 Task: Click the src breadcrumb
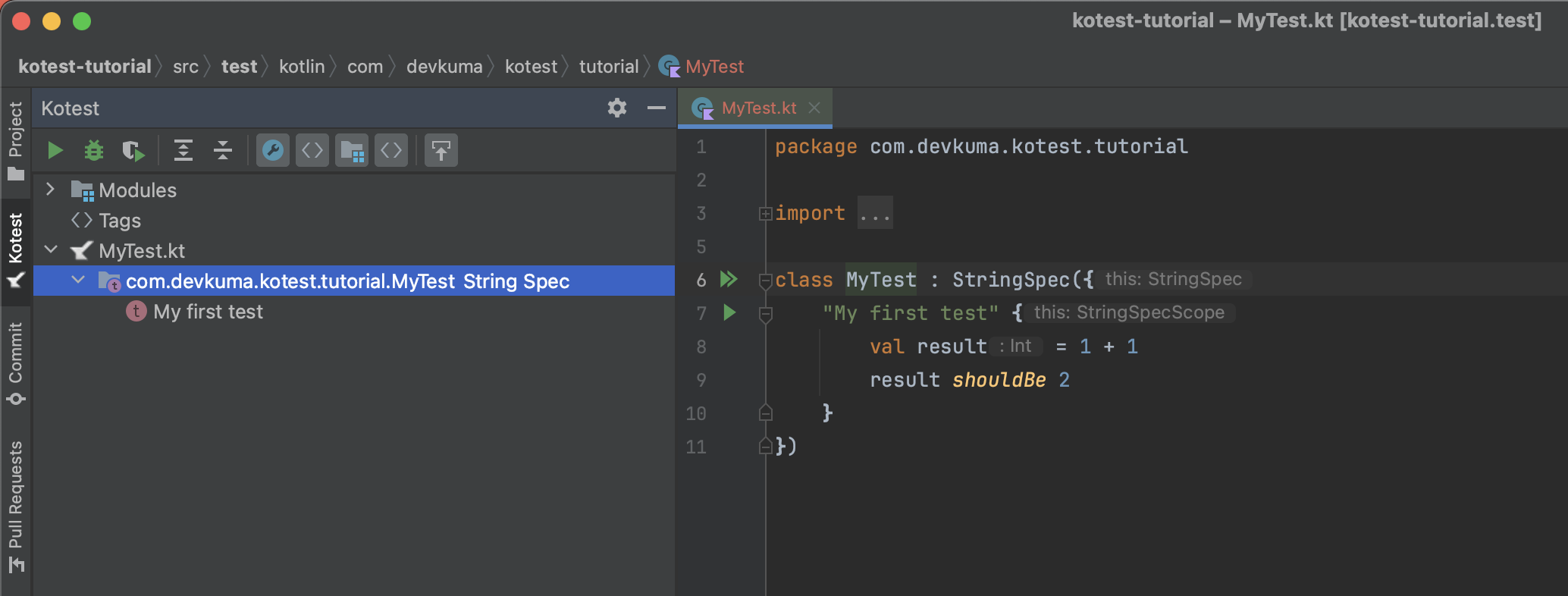[186, 67]
